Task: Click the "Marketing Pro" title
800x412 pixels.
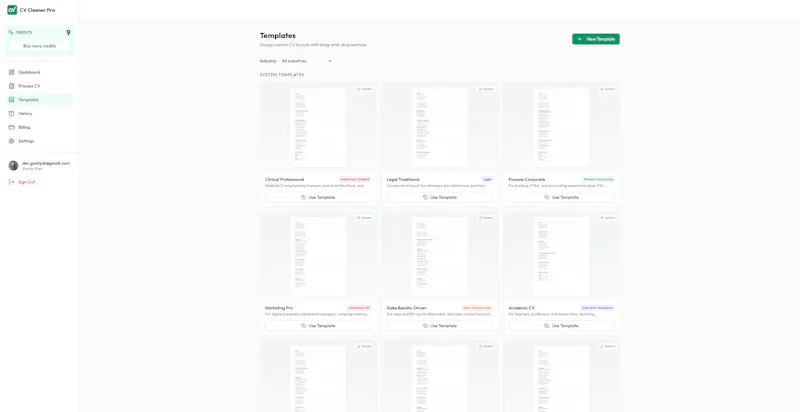Action: pos(279,308)
